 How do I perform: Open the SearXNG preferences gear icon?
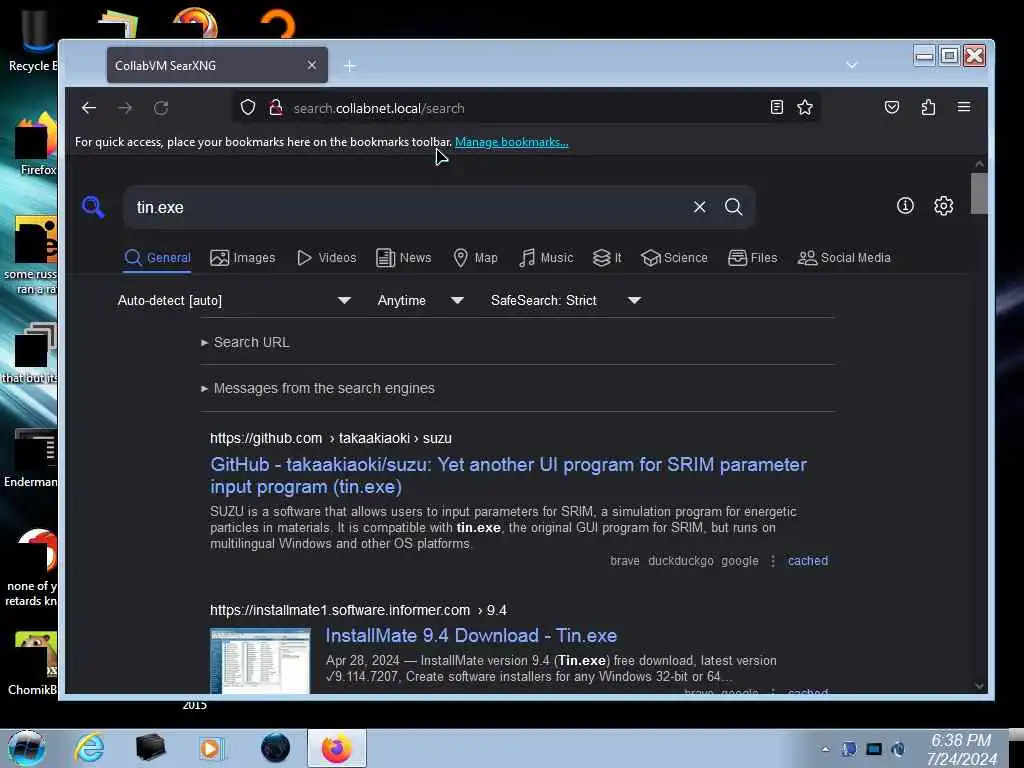pos(943,206)
